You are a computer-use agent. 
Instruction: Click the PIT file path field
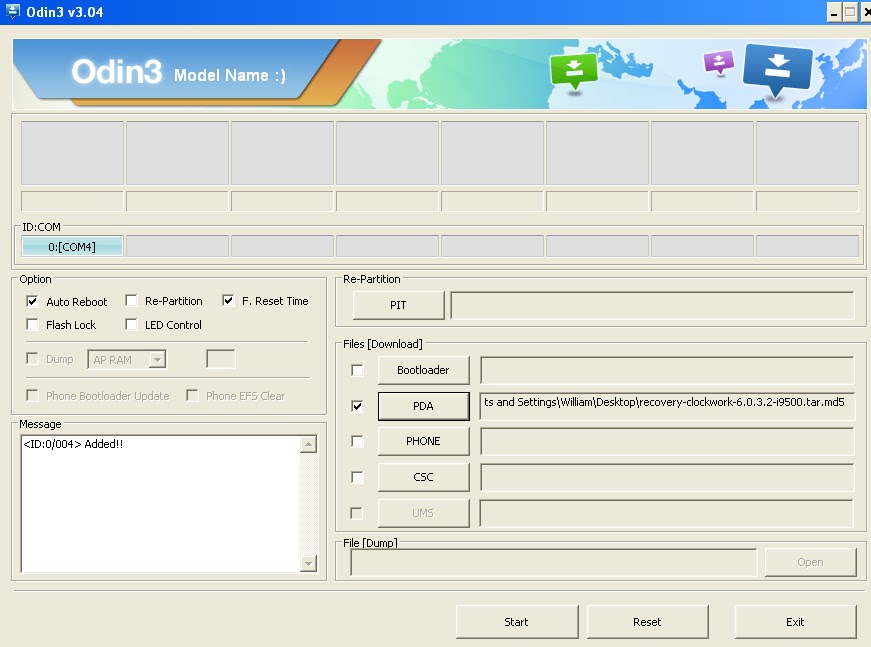[652, 305]
